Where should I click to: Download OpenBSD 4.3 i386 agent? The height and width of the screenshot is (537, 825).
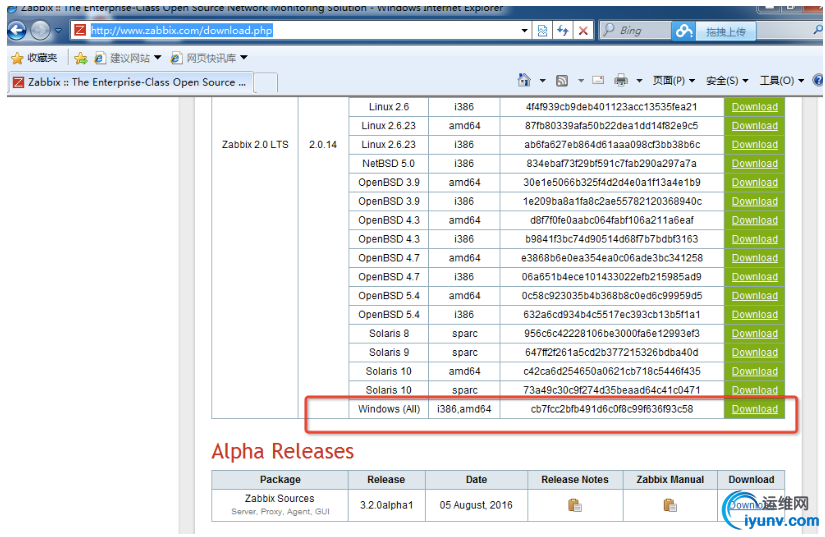754,239
